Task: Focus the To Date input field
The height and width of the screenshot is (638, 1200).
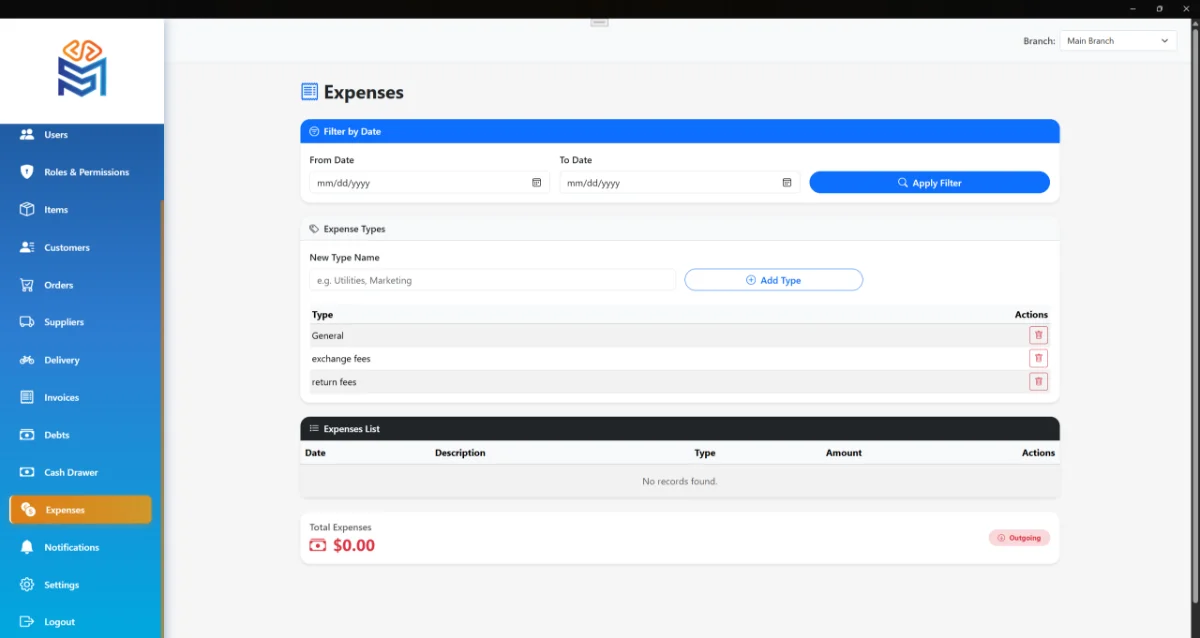Action: [x=679, y=183]
